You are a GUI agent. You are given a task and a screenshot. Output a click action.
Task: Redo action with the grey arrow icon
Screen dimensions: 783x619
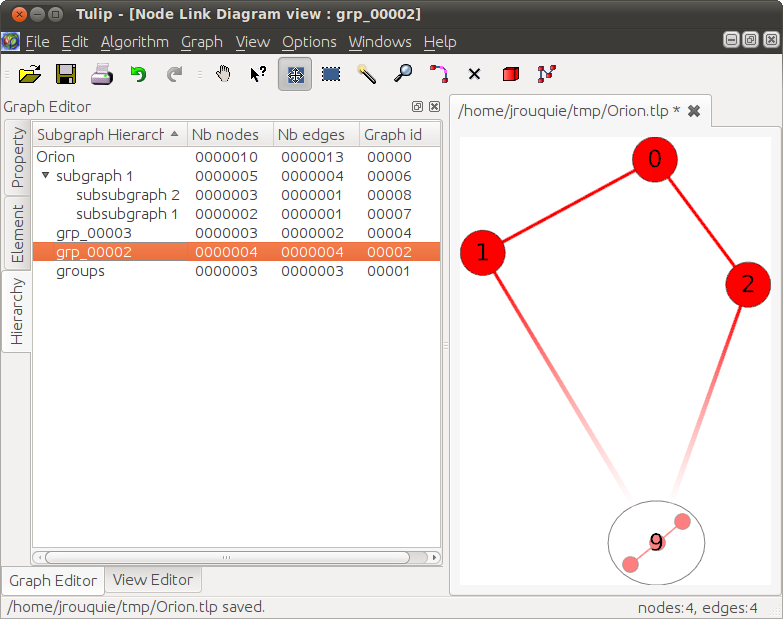174,74
